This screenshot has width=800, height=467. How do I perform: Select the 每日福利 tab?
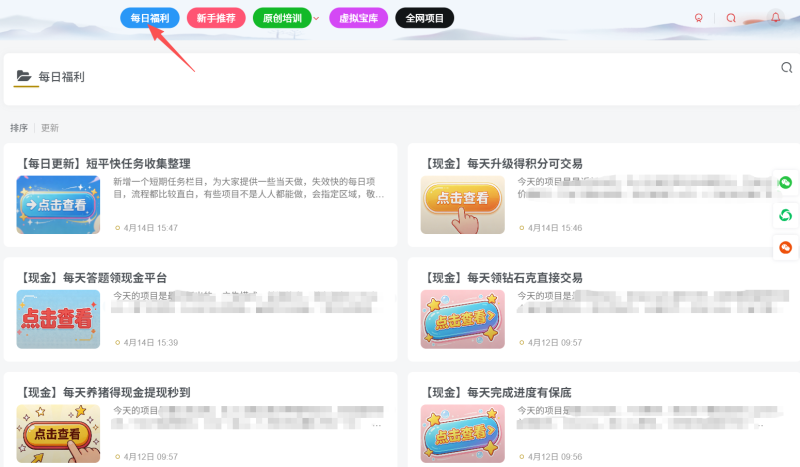coord(152,18)
